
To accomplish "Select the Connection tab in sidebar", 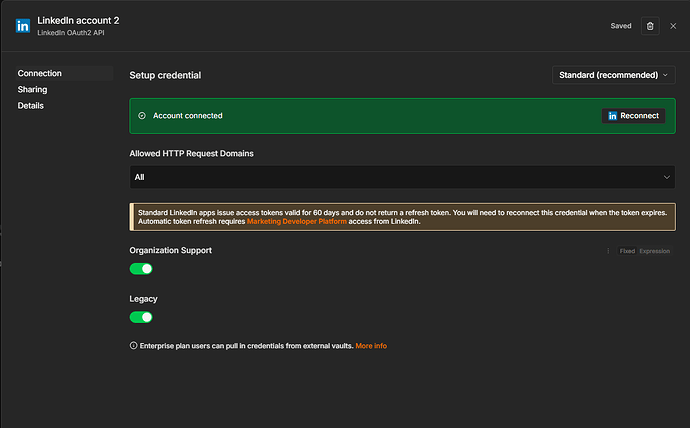I will point(40,73).
